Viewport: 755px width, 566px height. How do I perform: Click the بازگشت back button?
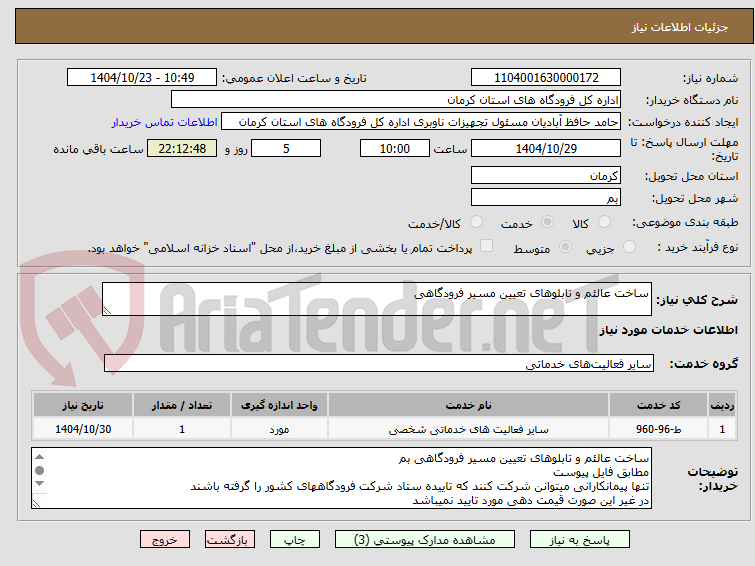point(230,540)
